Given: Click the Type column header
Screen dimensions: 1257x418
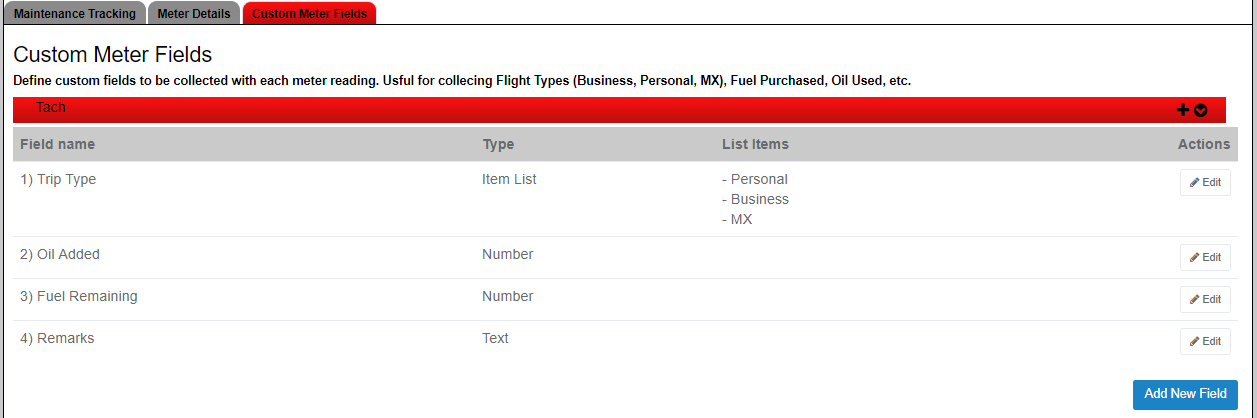Looking at the screenshot, I should pos(498,144).
